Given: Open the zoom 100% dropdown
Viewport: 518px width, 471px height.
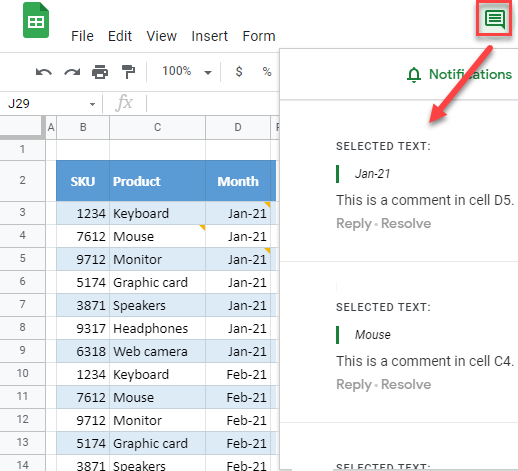Looking at the screenshot, I should 187,71.
